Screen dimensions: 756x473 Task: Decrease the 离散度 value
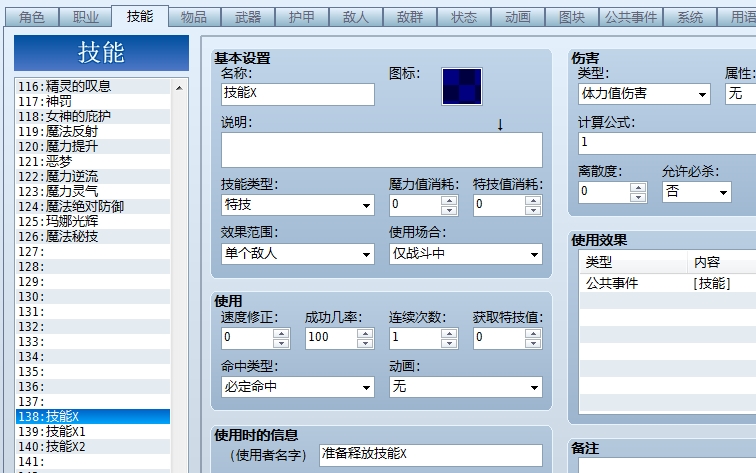[x=638, y=197]
